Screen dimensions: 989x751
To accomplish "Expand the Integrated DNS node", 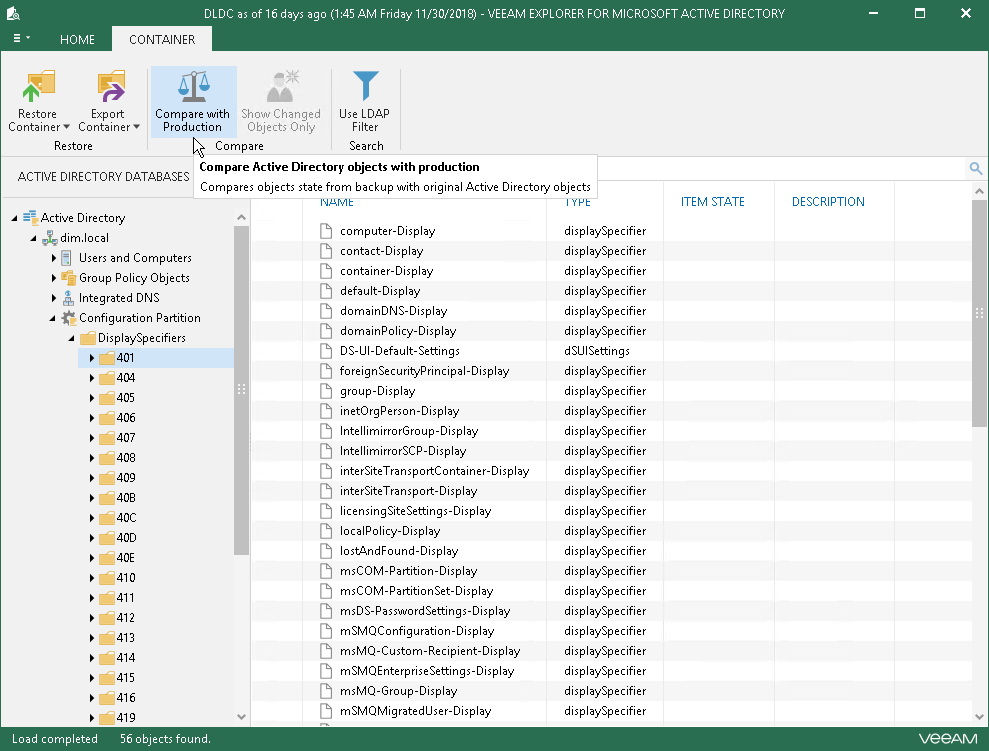I will pos(54,298).
